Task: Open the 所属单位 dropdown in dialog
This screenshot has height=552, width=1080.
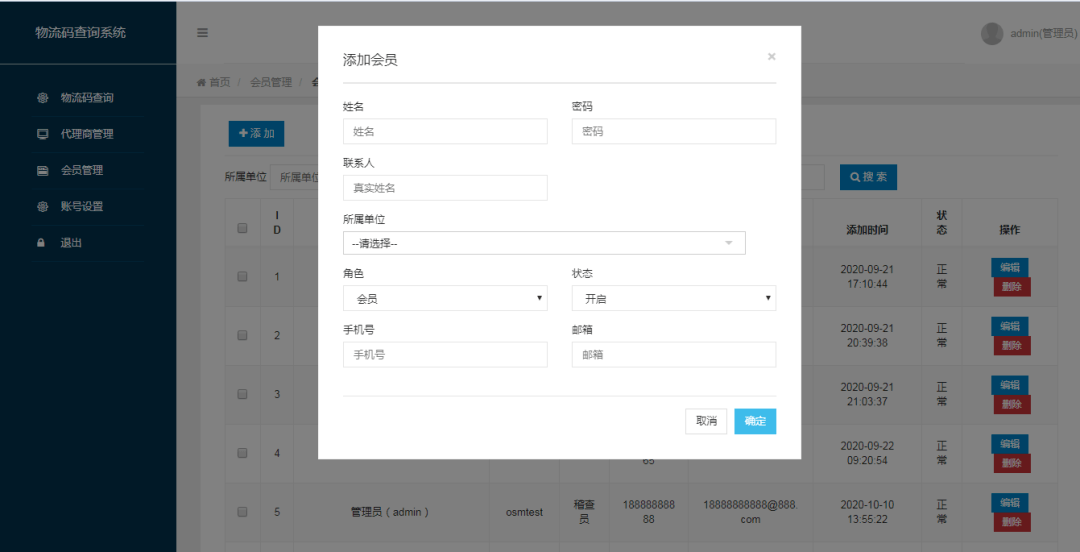Action: coord(543,243)
